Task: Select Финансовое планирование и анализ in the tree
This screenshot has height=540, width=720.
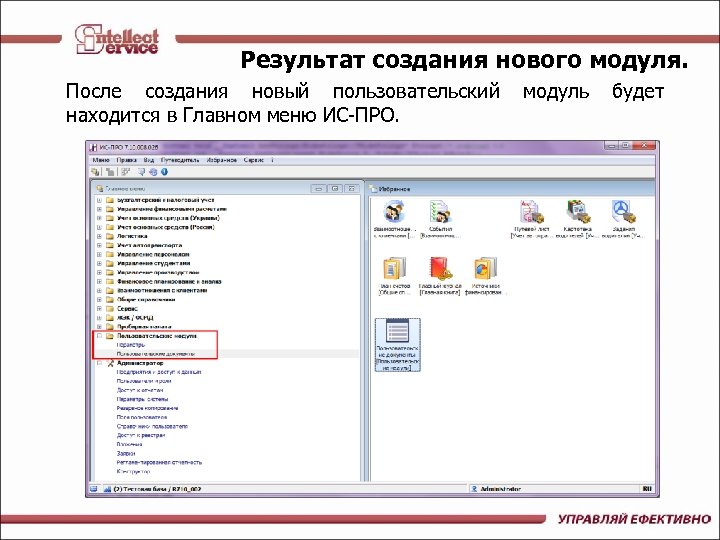Action: coord(169,281)
